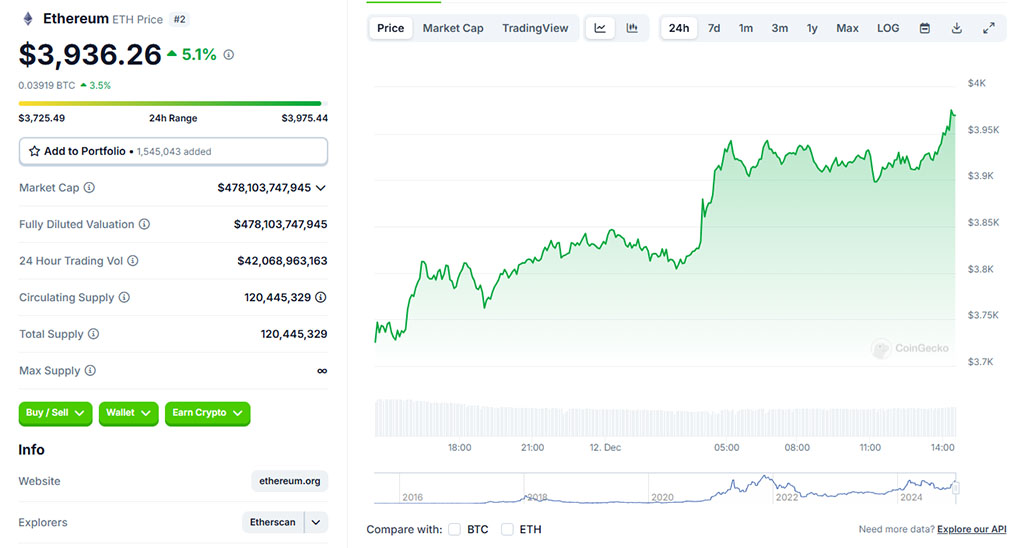Click the $4K price axis label

pos(976,83)
